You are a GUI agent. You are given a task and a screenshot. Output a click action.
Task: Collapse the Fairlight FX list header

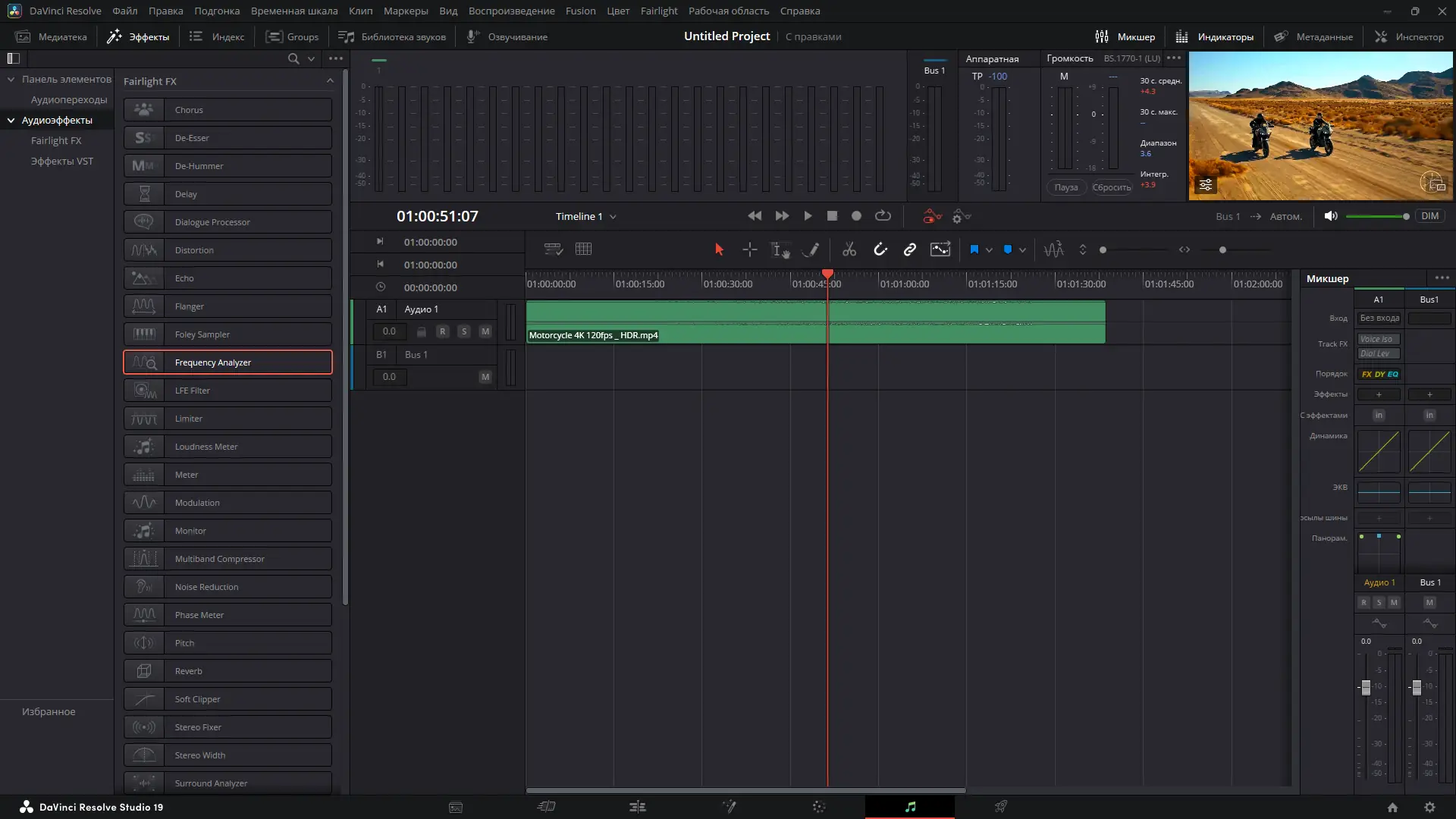(330, 80)
